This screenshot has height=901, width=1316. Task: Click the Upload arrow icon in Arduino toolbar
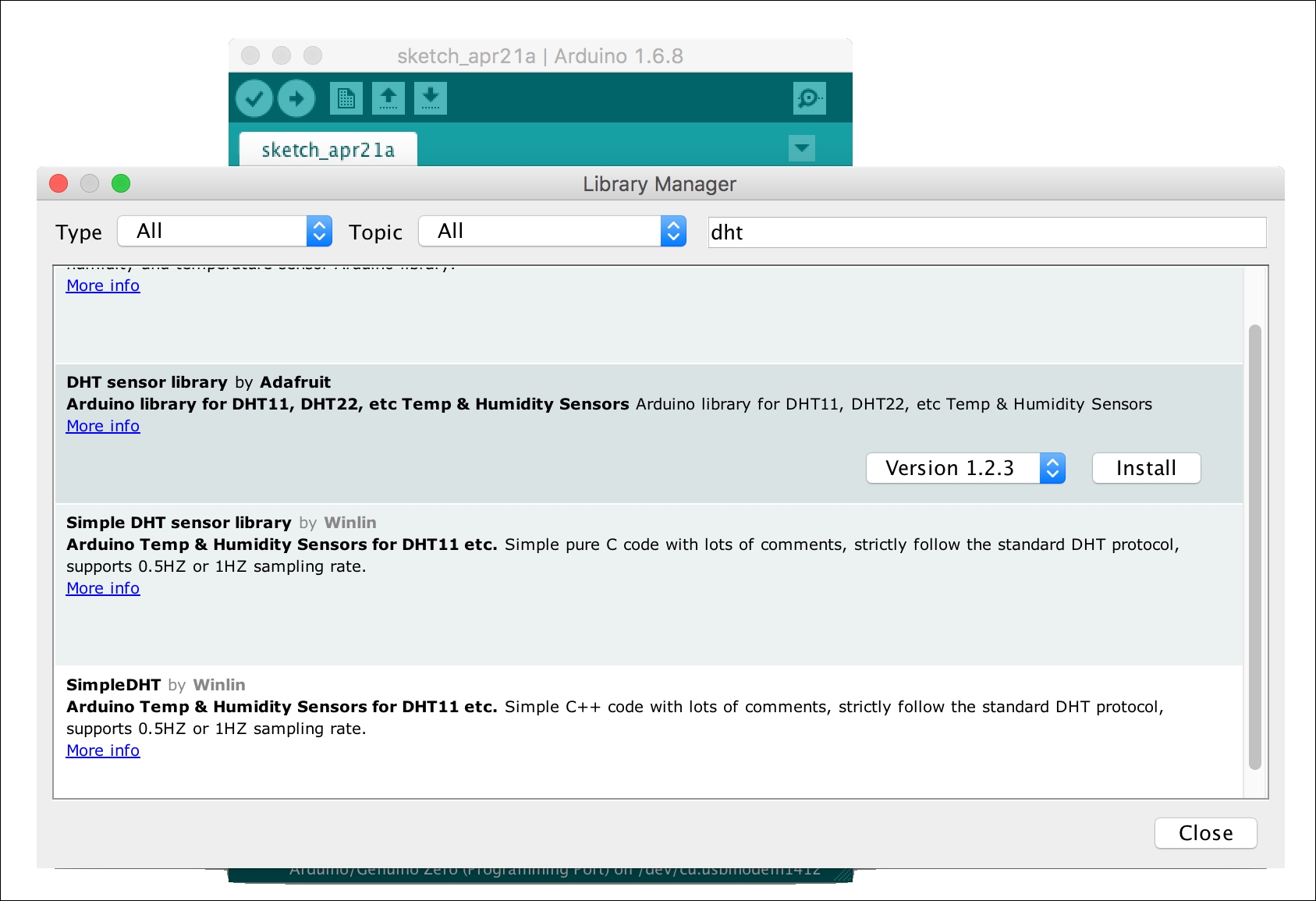pos(296,98)
